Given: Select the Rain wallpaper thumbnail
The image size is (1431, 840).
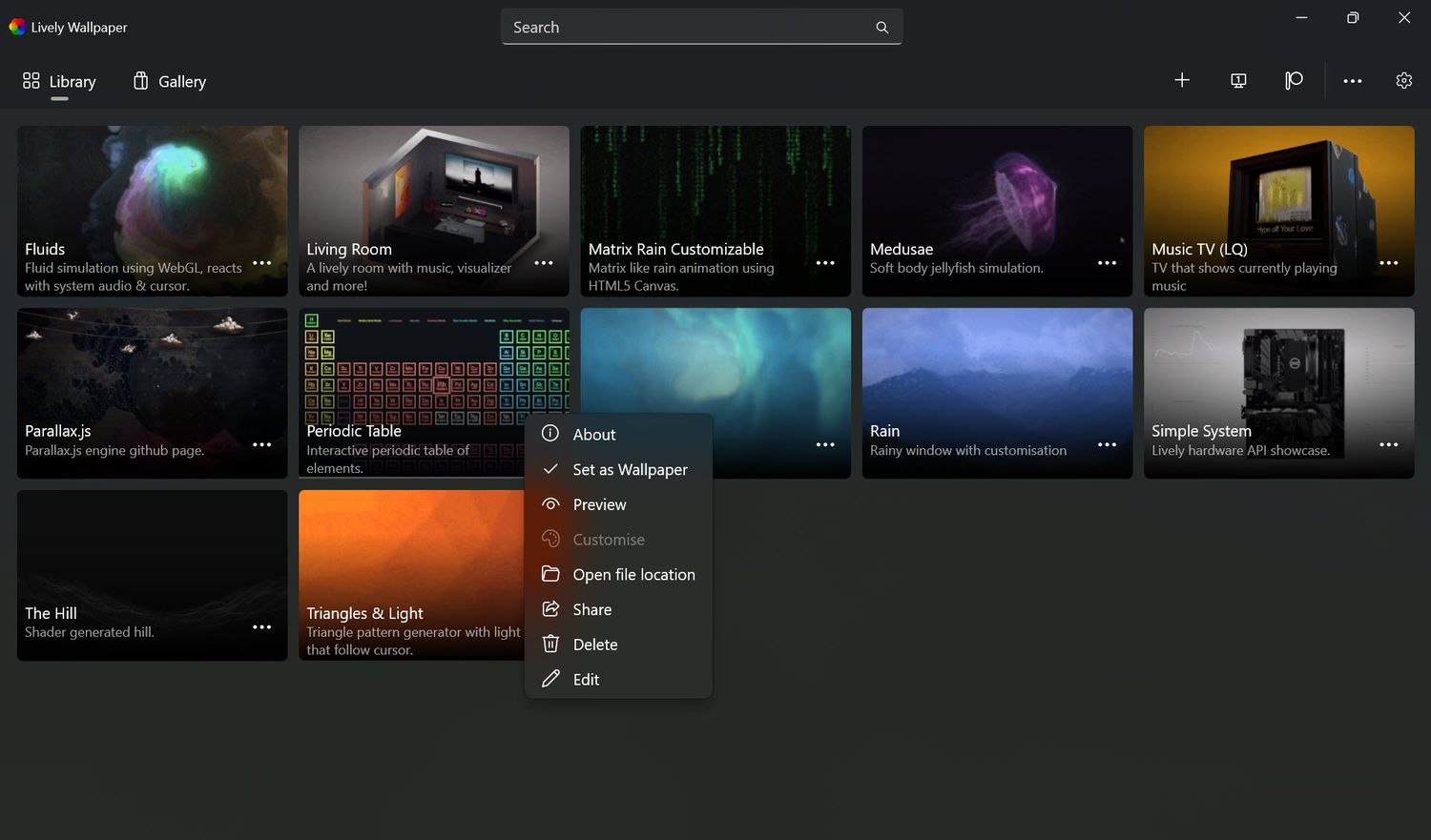Looking at the screenshot, I should coord(997,393).
